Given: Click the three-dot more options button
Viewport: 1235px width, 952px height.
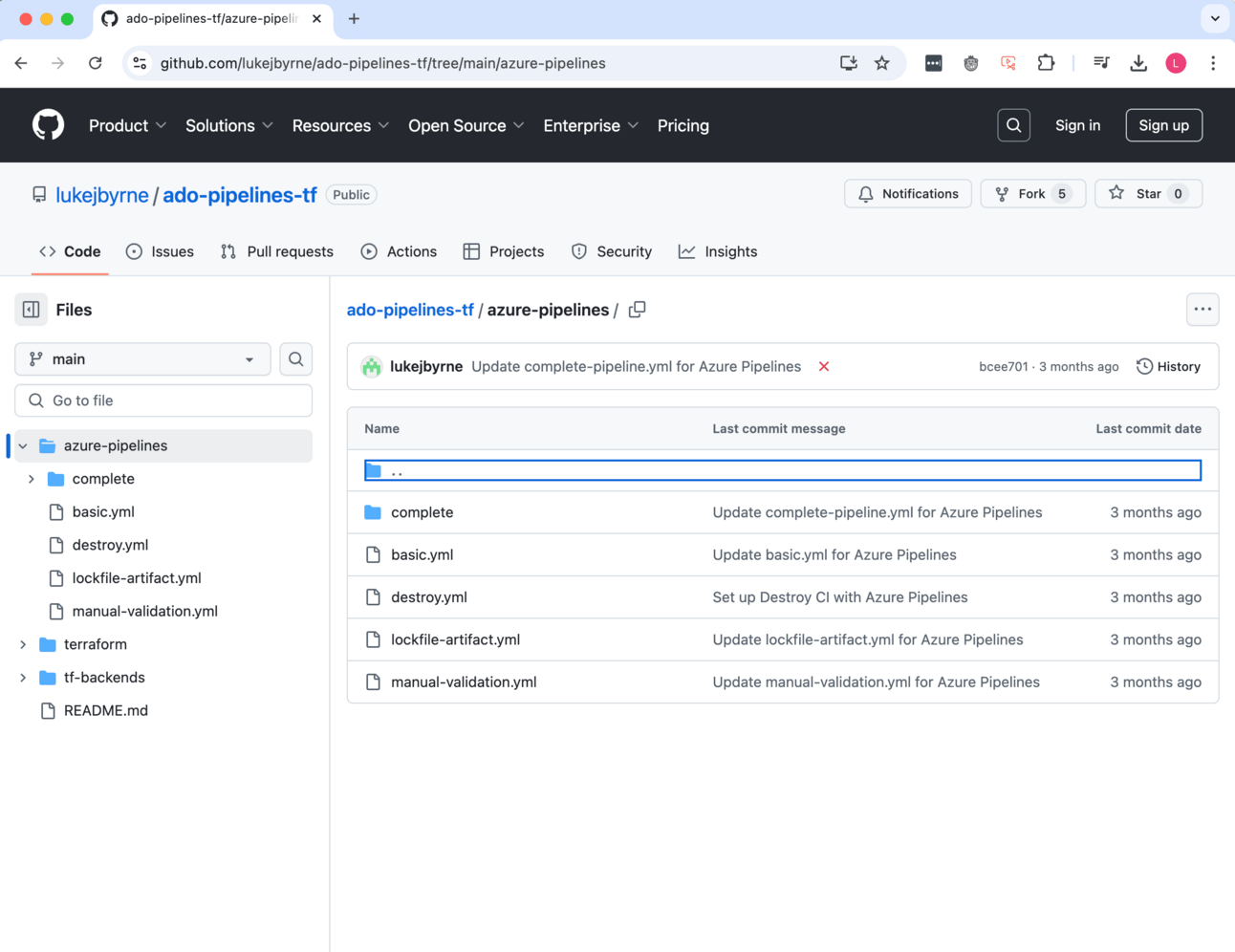Looking at the screenshot, I should (x=1202, y=310).
